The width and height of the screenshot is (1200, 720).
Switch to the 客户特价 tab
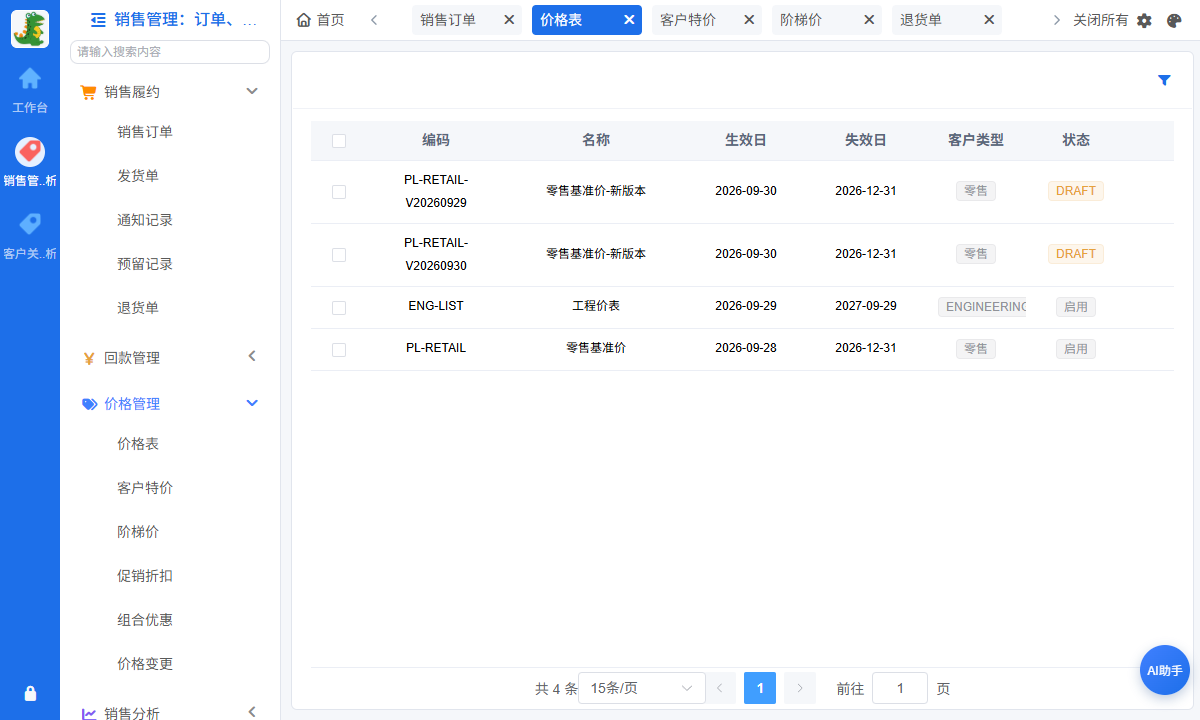coord(688,19)
